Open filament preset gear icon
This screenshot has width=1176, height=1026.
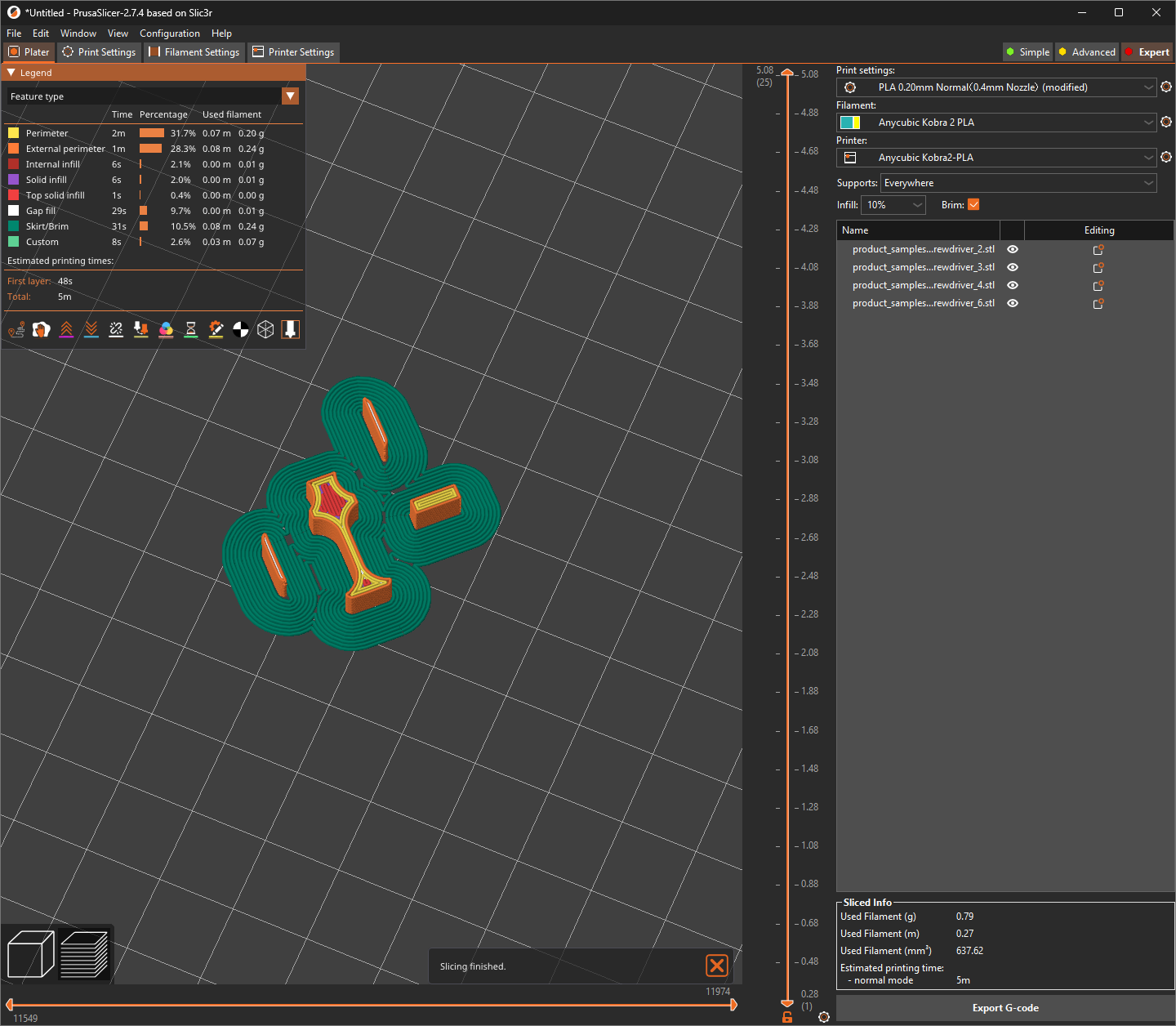click(1166, 122)
